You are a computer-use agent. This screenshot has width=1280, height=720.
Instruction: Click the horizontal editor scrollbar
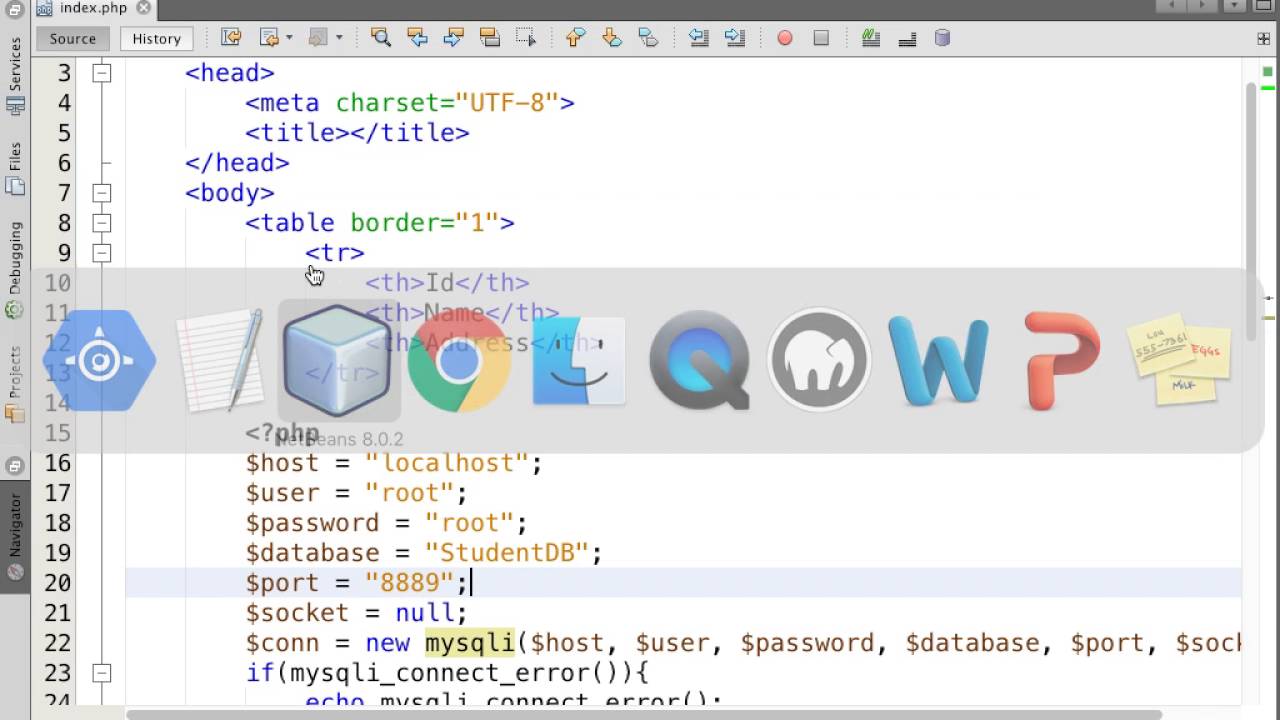point(643,714)
